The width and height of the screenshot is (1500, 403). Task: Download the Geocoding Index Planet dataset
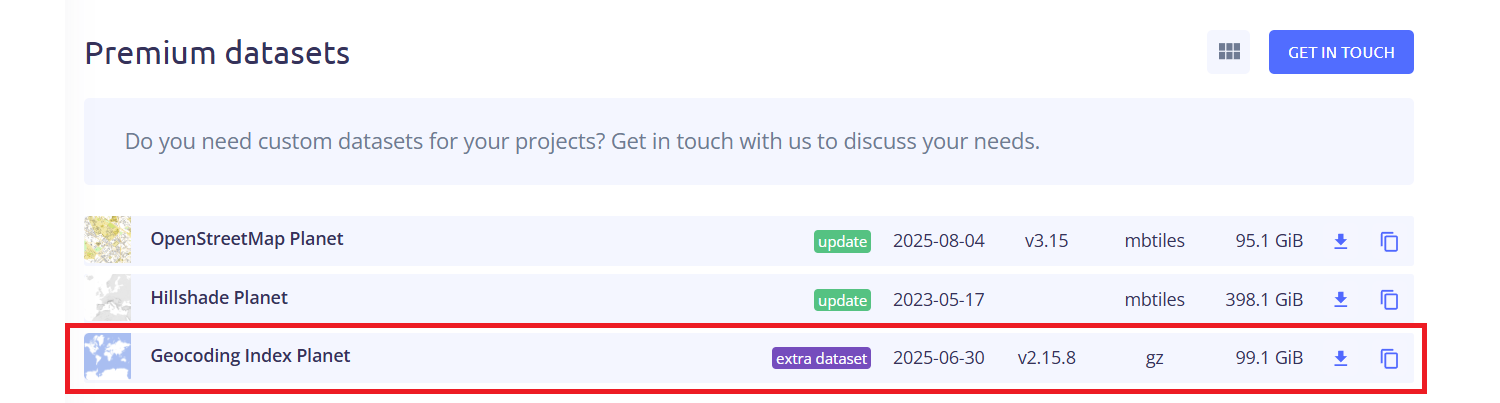(x=1341, y=358)
